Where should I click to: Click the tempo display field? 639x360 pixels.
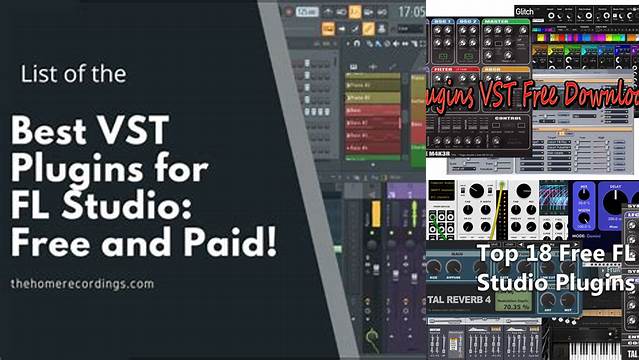click(307, 12)
